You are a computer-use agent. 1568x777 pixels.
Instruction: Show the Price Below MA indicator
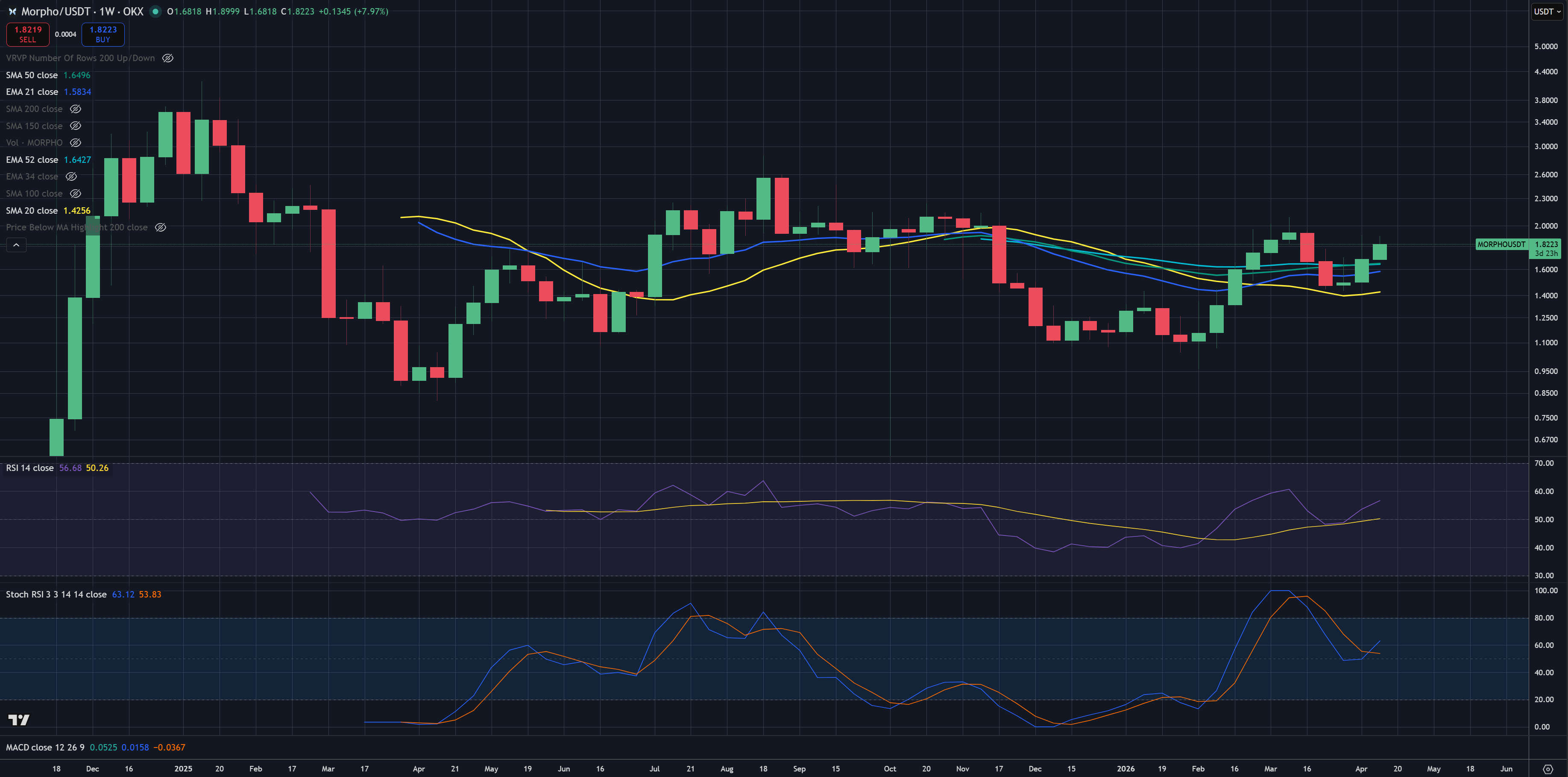[160, 227]
